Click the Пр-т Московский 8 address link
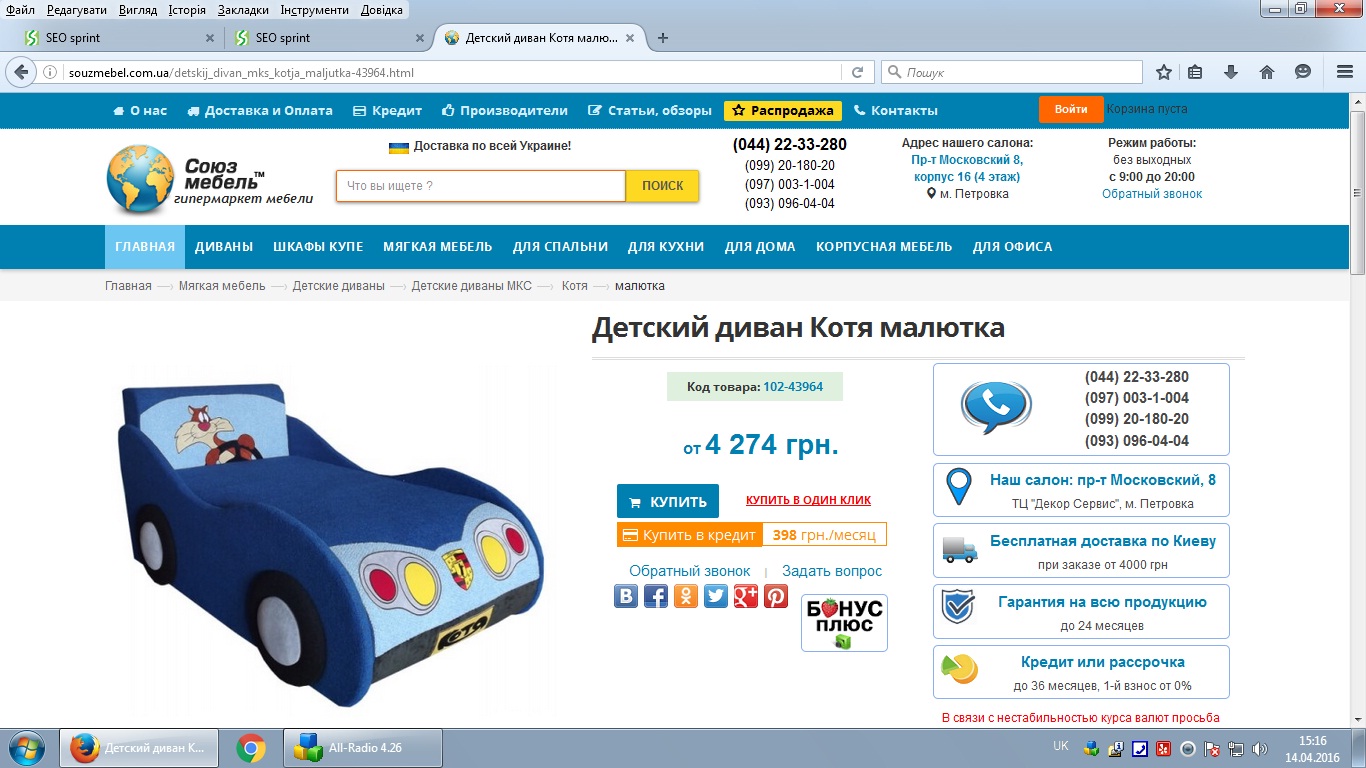Screen dimensions: 1366x768 tap(967, 168)
